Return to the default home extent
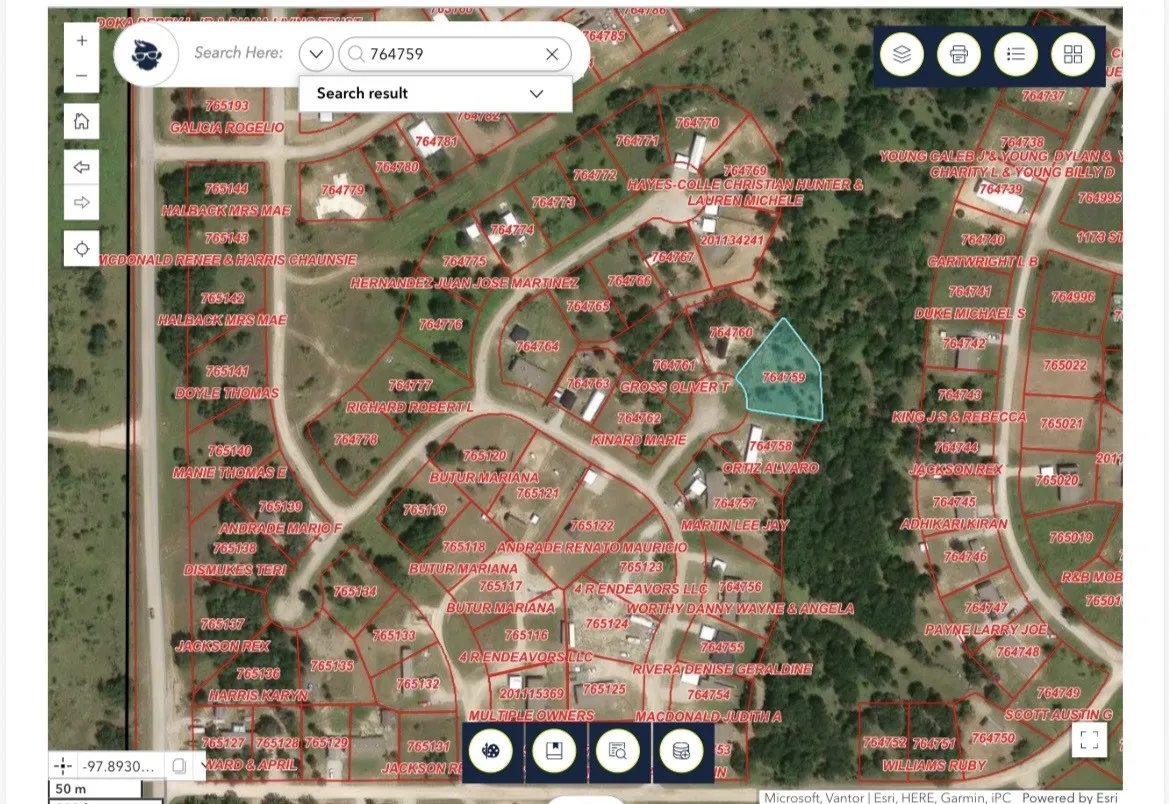The height and width of the screenshot is (804, 1169). (x=81, y=121)
